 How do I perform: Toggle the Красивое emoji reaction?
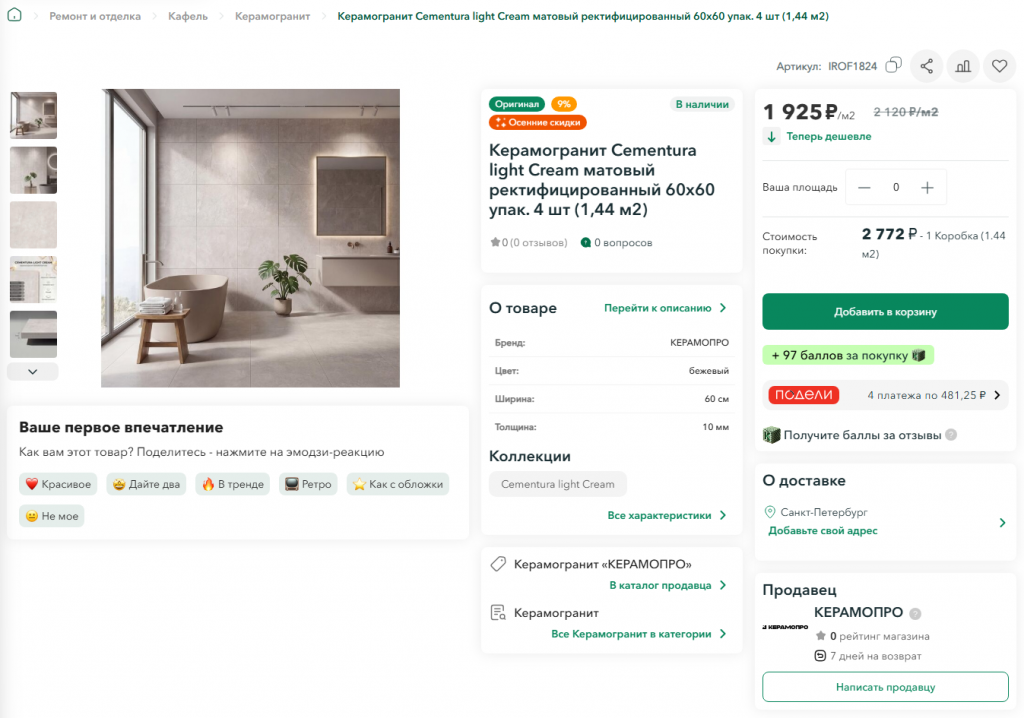coord(58,484)
